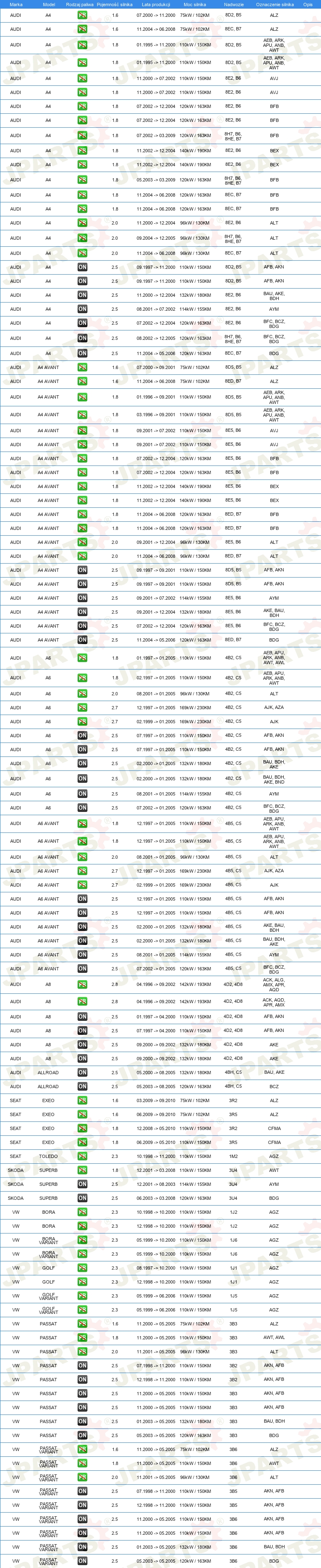Click diesel ON icon for Allroad 05.2003 row
Viewport: 321px width, 1568px height.
[x=82, y=1087]
